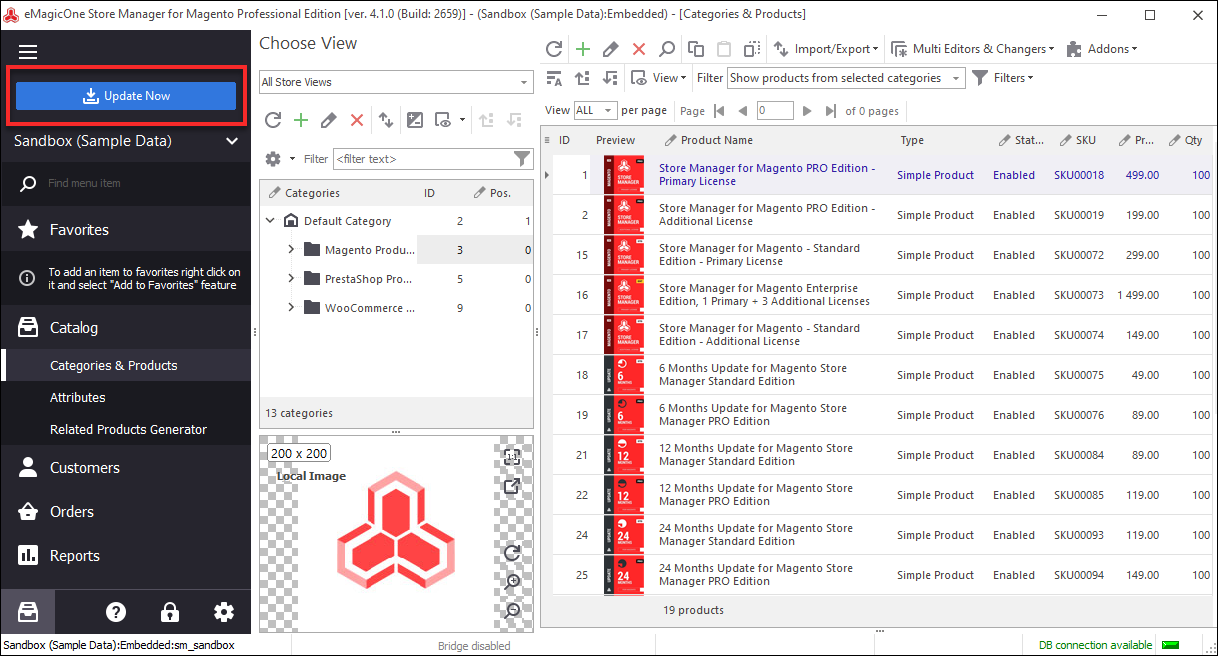Add a new product with the green plus
This screenshot has height=656, width=1218.
(583, 49)
